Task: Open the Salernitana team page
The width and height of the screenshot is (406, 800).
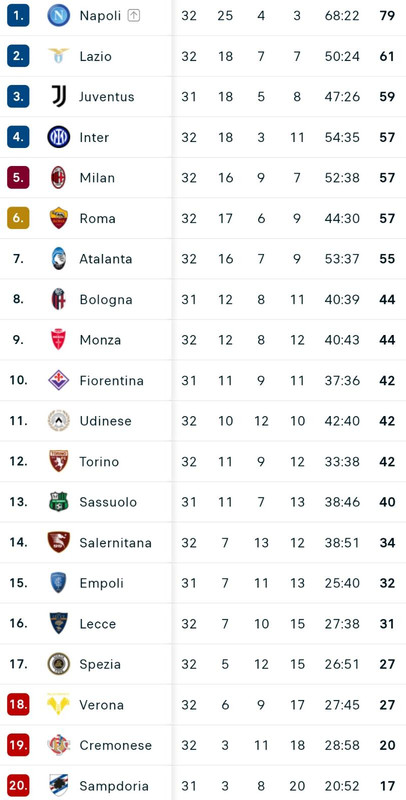Action: 116,542
